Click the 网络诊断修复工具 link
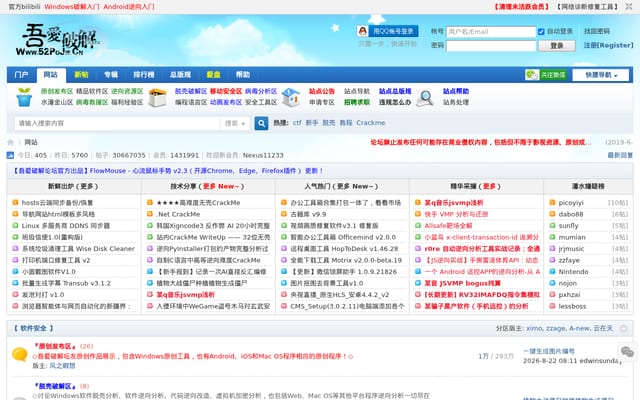The width and height of the screenshot is (640, 400). point(588,7)
